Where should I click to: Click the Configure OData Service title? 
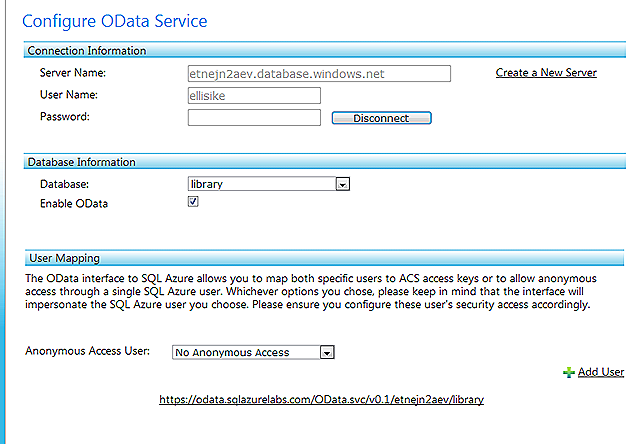pyautogui.click(x=115, y=21)
